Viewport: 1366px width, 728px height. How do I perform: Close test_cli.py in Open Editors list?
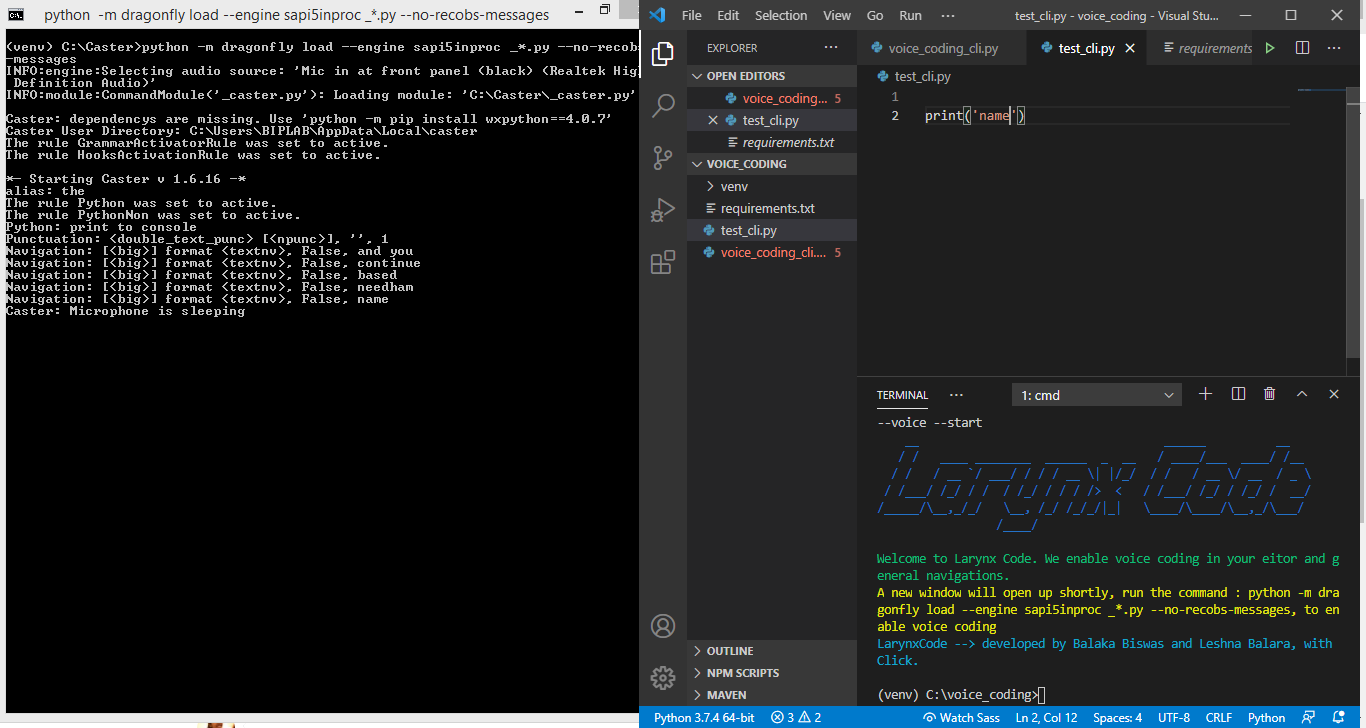pos(713,120)
